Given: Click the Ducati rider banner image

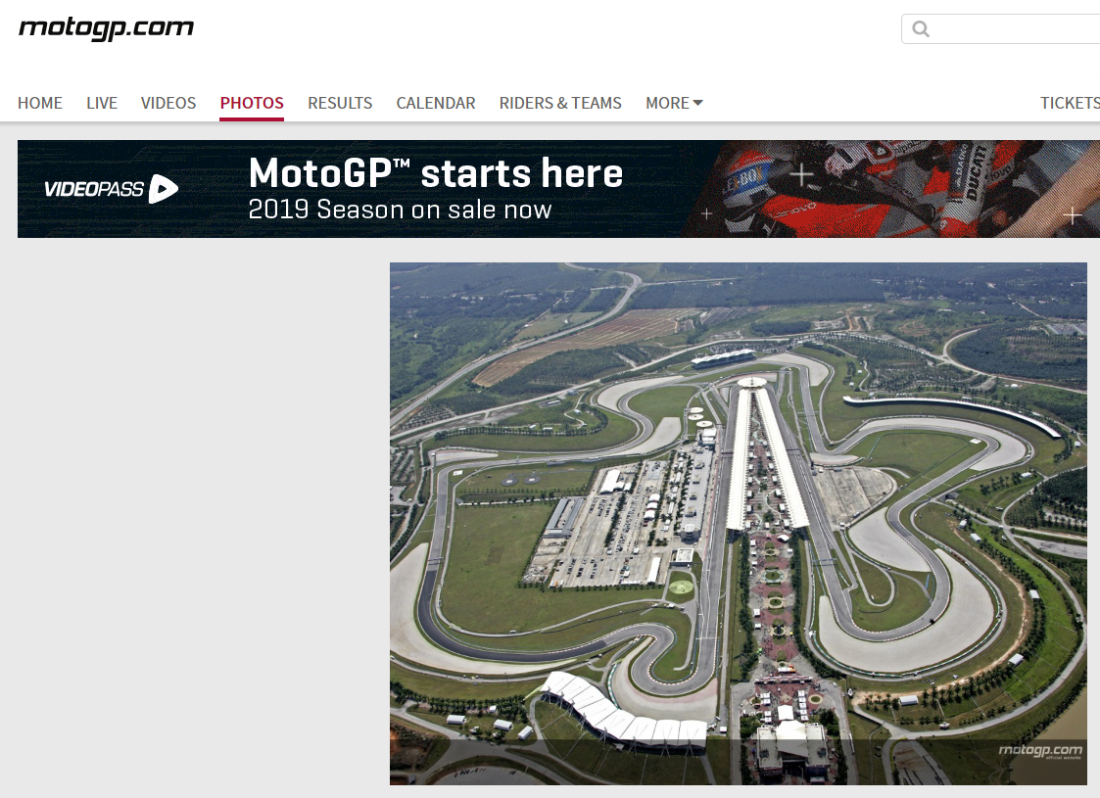Looking at the screenshot, I should pos(891,189).
